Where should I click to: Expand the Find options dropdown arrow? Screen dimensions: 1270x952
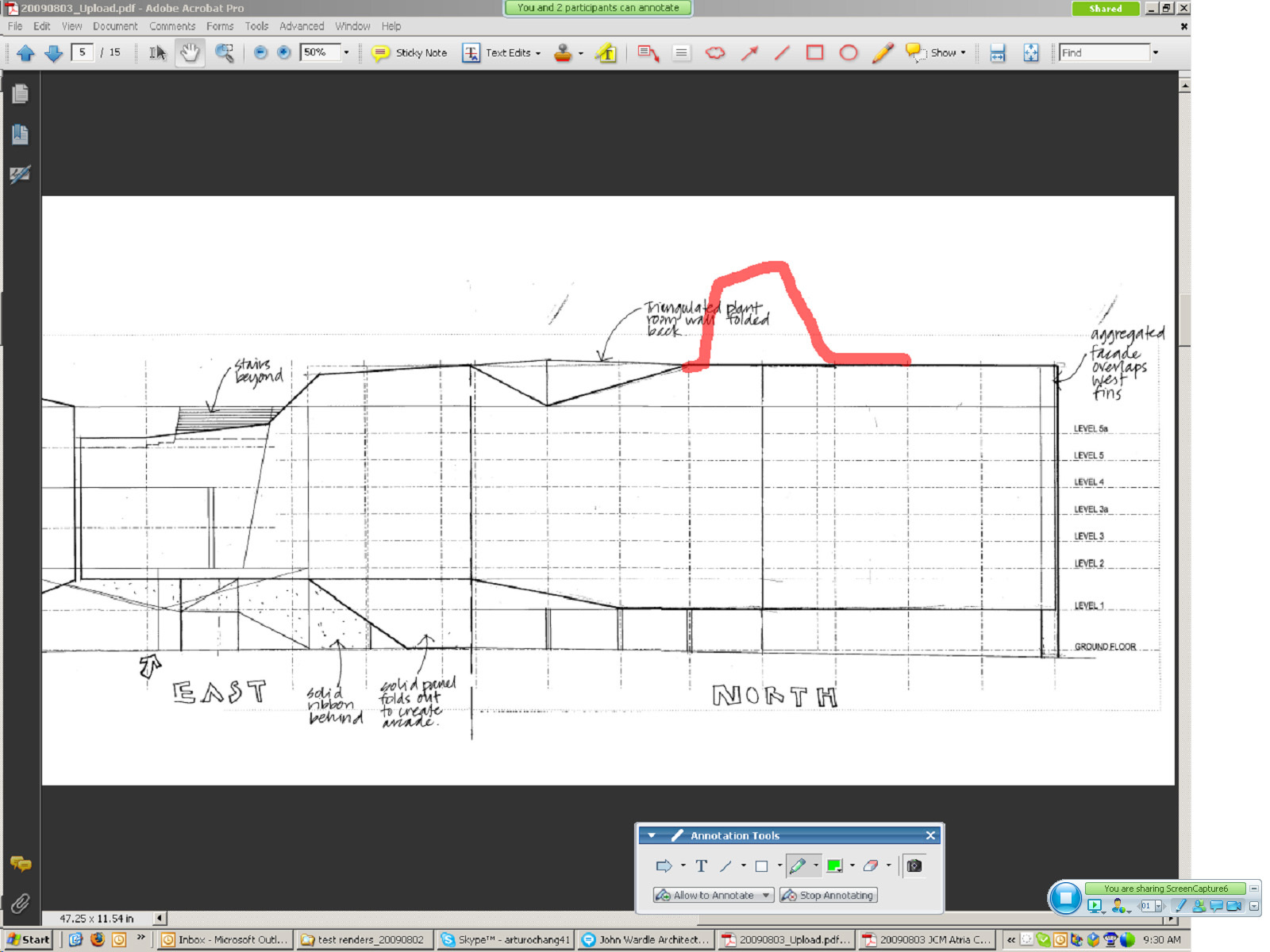(x=1156, y=53)
